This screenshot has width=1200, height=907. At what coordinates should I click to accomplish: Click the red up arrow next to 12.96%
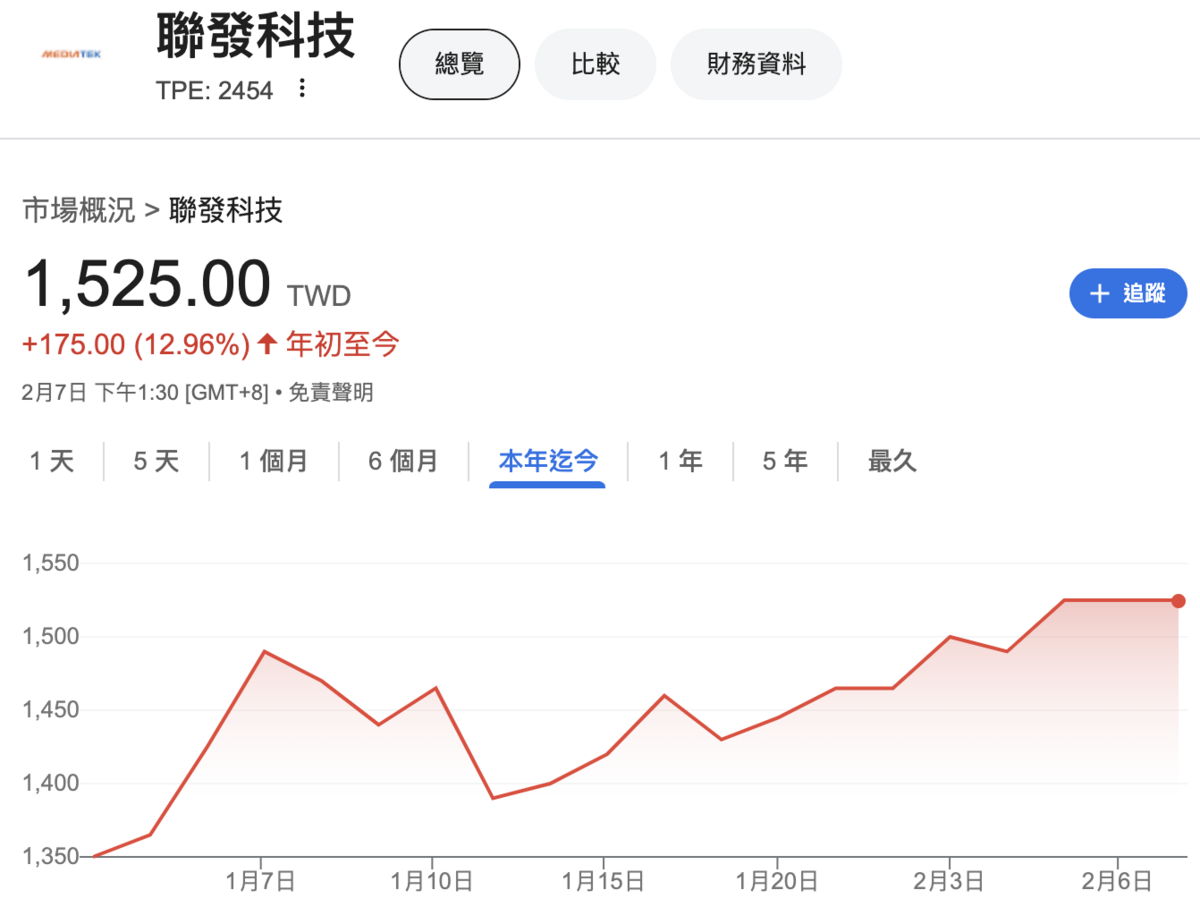pos(266,345)
